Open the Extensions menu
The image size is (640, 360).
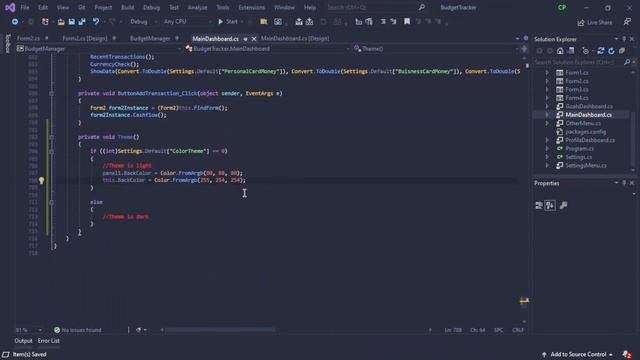pyautogui.click(x=251, y=7)
